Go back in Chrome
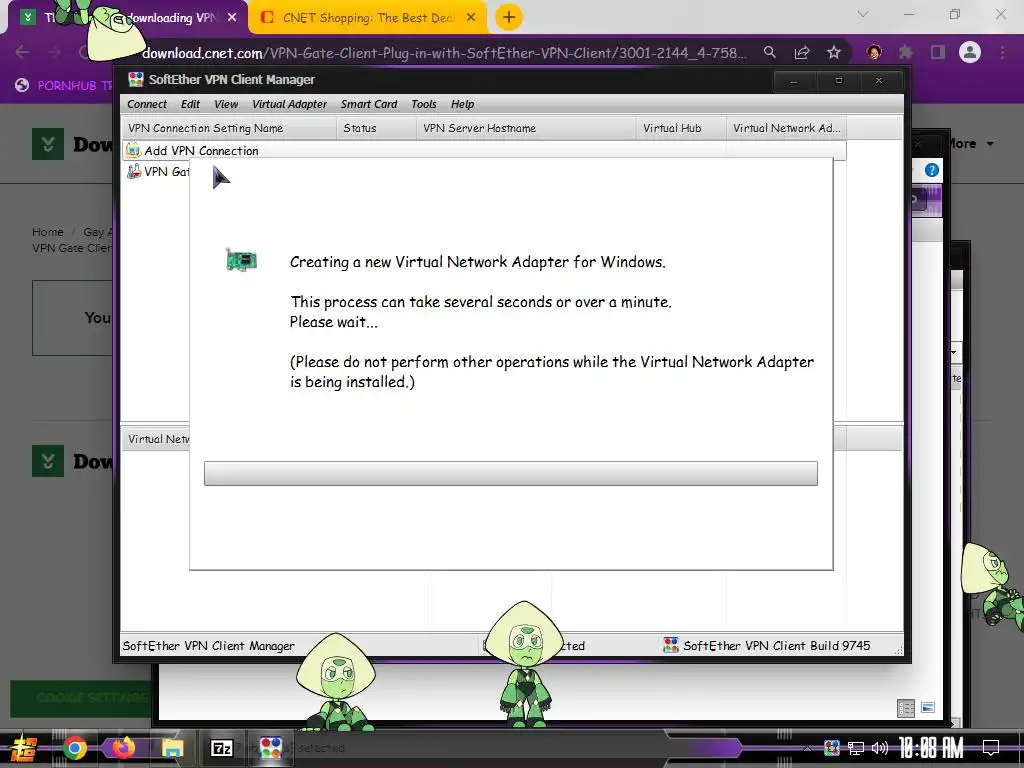Viewport: 1024px width, 768px height. coord(22,52)
